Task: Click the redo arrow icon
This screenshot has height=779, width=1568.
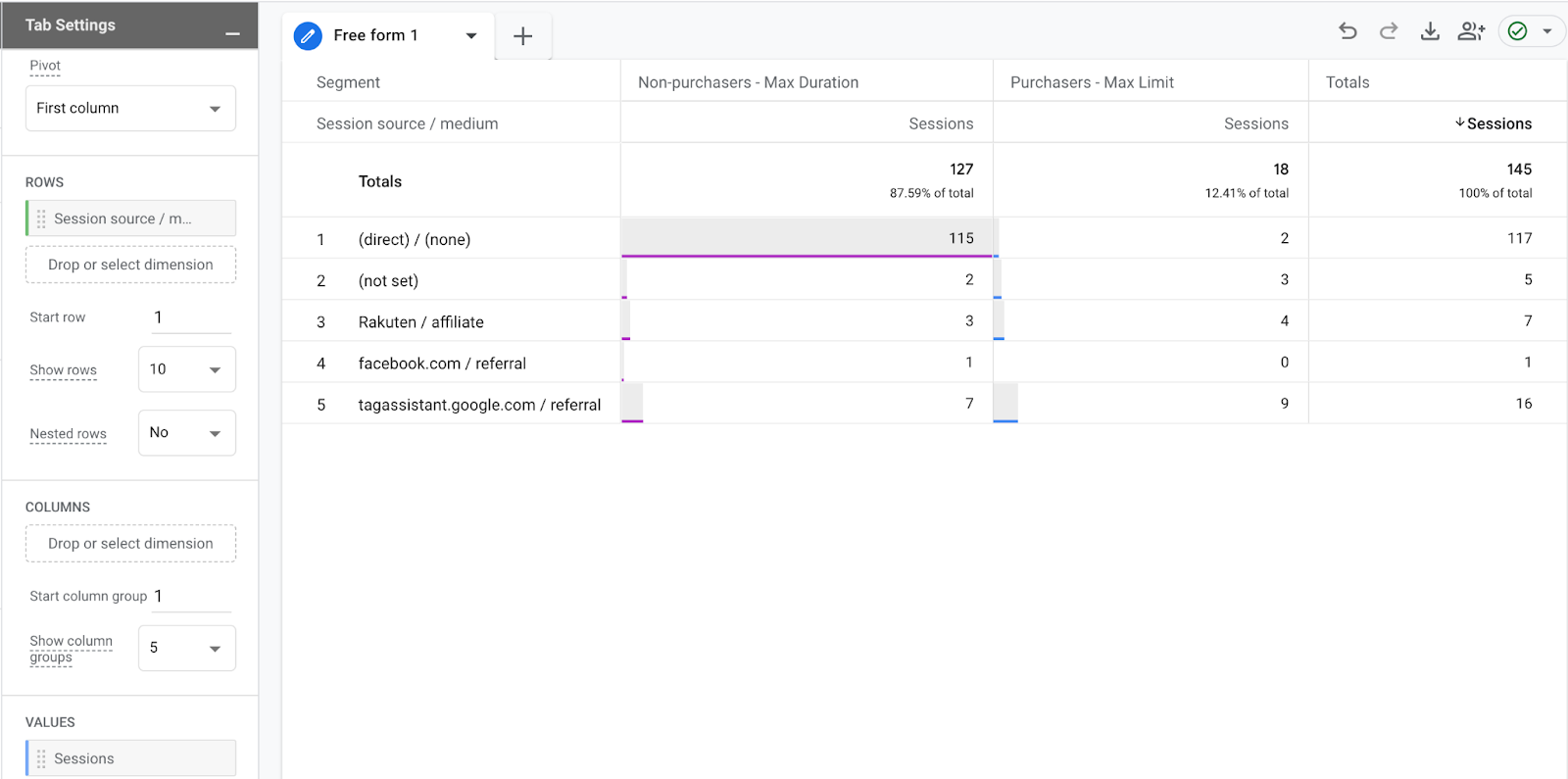Action: coord(1389,31)
